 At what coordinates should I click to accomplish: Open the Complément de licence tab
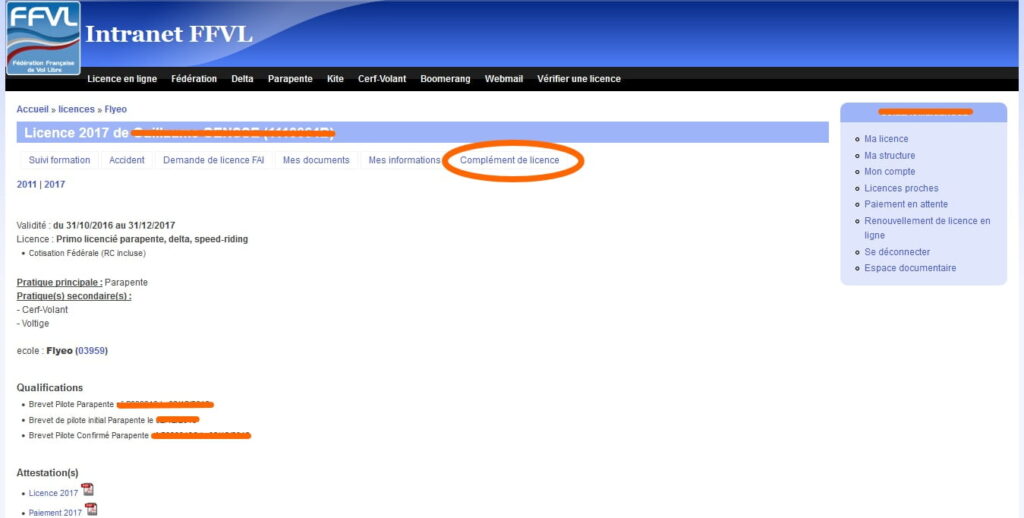click(x=509, y=160)
